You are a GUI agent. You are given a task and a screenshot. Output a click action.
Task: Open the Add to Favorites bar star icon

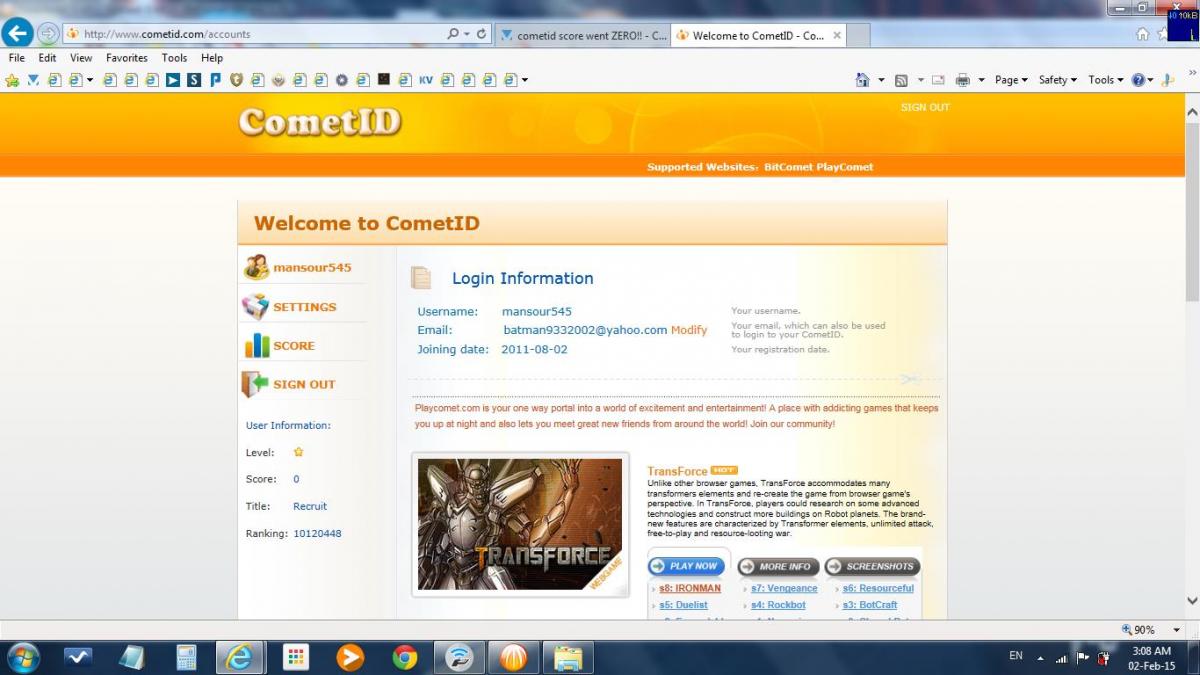(x=12, y=80)
